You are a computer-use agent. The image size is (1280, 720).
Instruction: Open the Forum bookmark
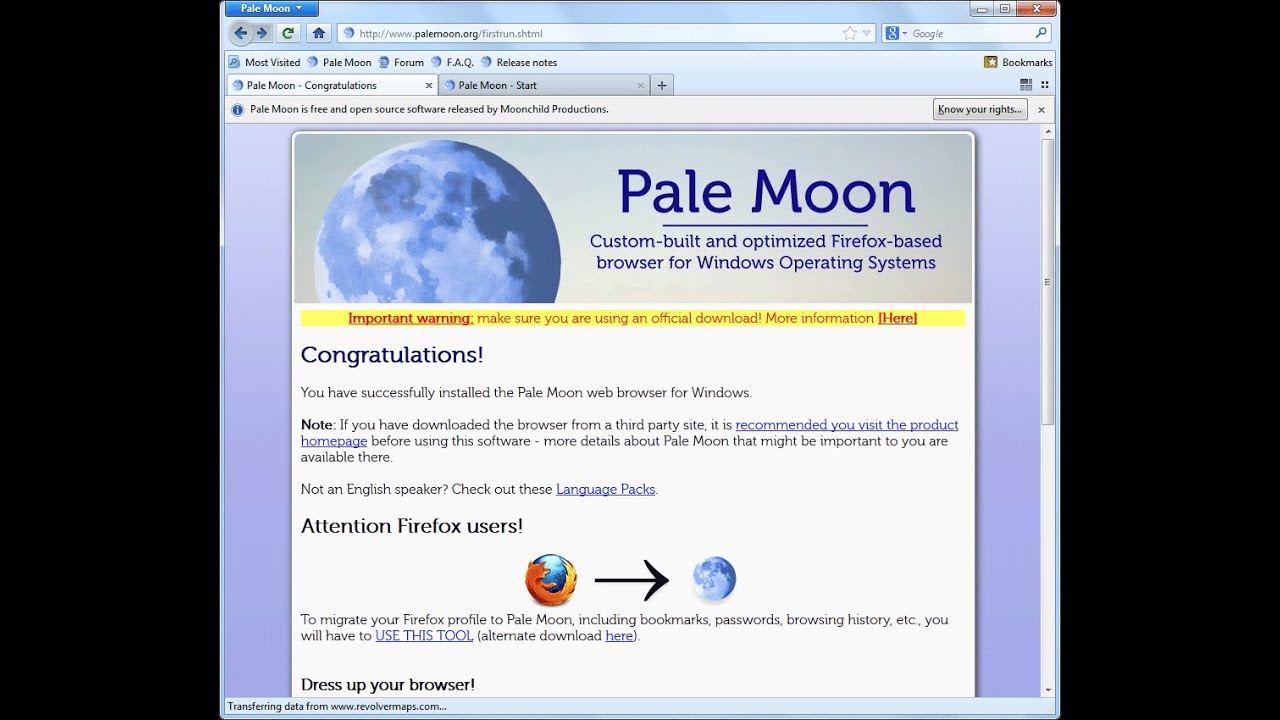tap(400, 62)
